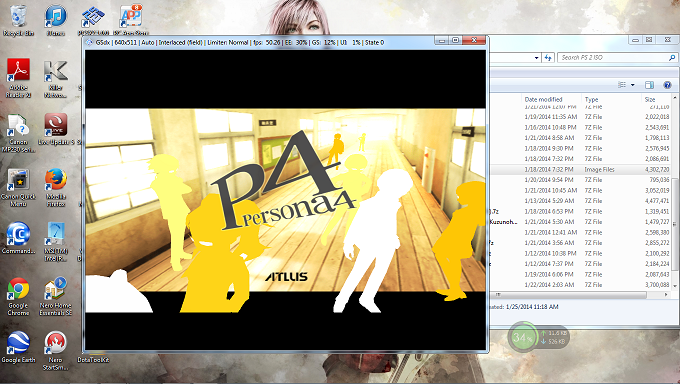Launch iTunes from the desktop
The width and height of the screenshot is (680, 384).
point(56,20)
